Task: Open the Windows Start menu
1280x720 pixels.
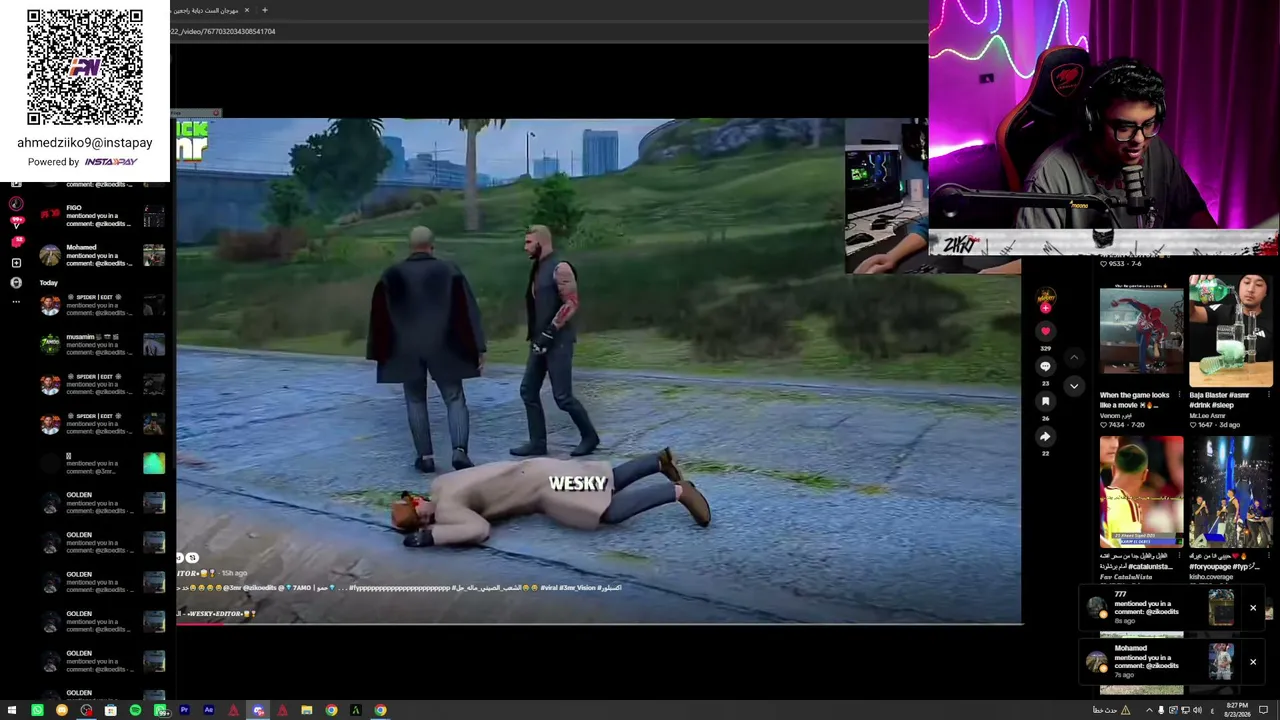Action: (13, 710)
